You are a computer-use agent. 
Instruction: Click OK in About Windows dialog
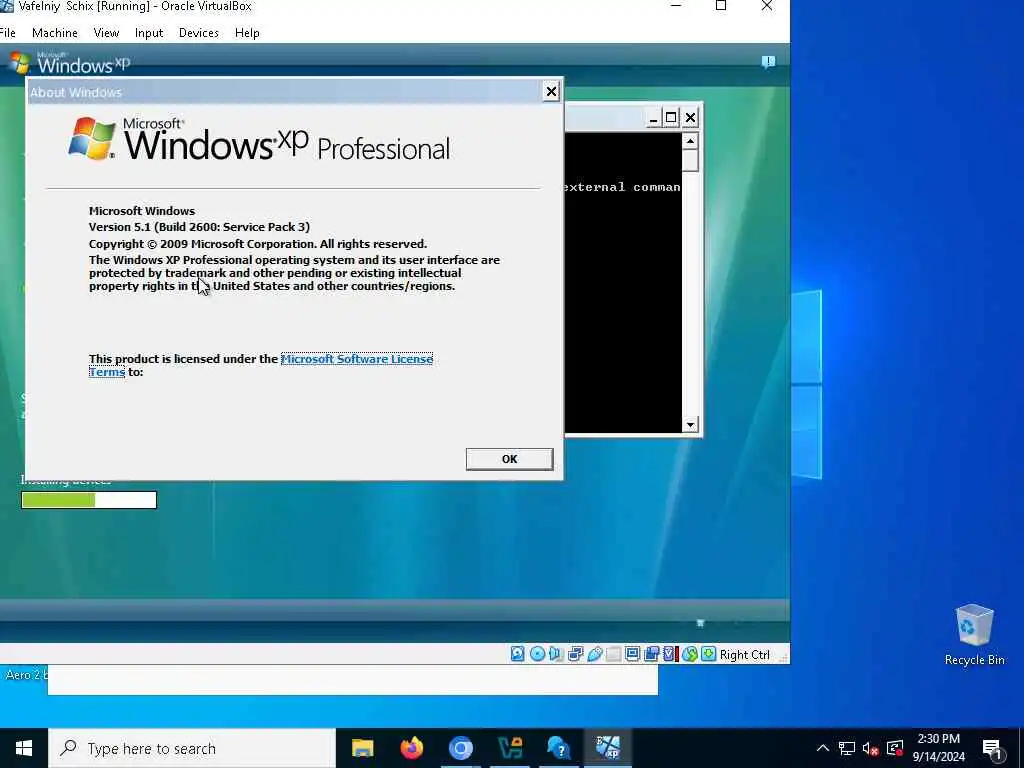(509, 459)
